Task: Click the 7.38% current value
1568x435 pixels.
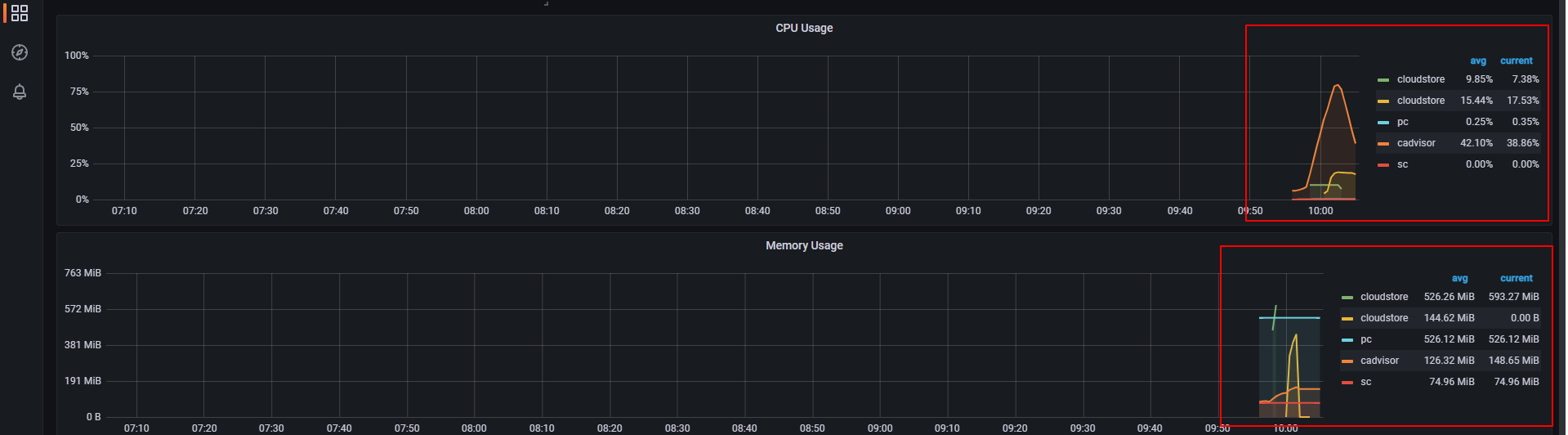Action: [x=1525, y=79]
